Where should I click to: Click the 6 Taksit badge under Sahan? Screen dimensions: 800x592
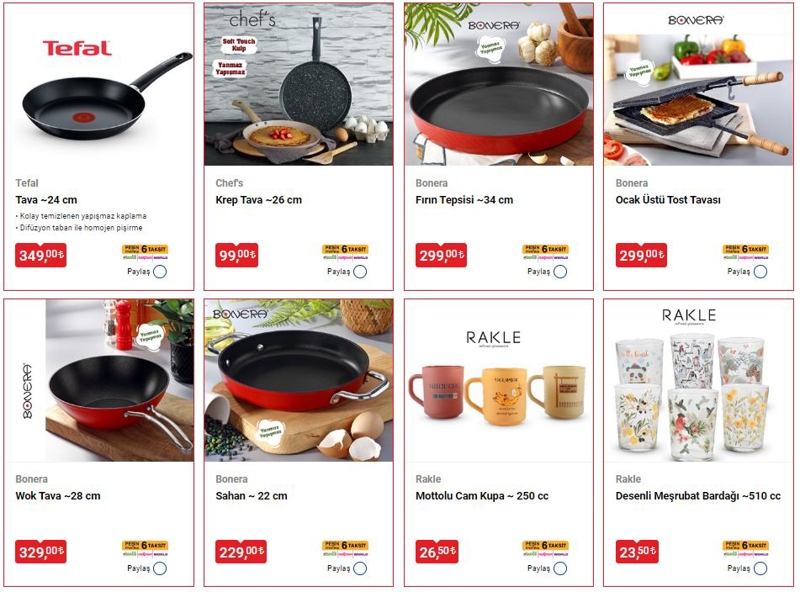click(345, 546)
